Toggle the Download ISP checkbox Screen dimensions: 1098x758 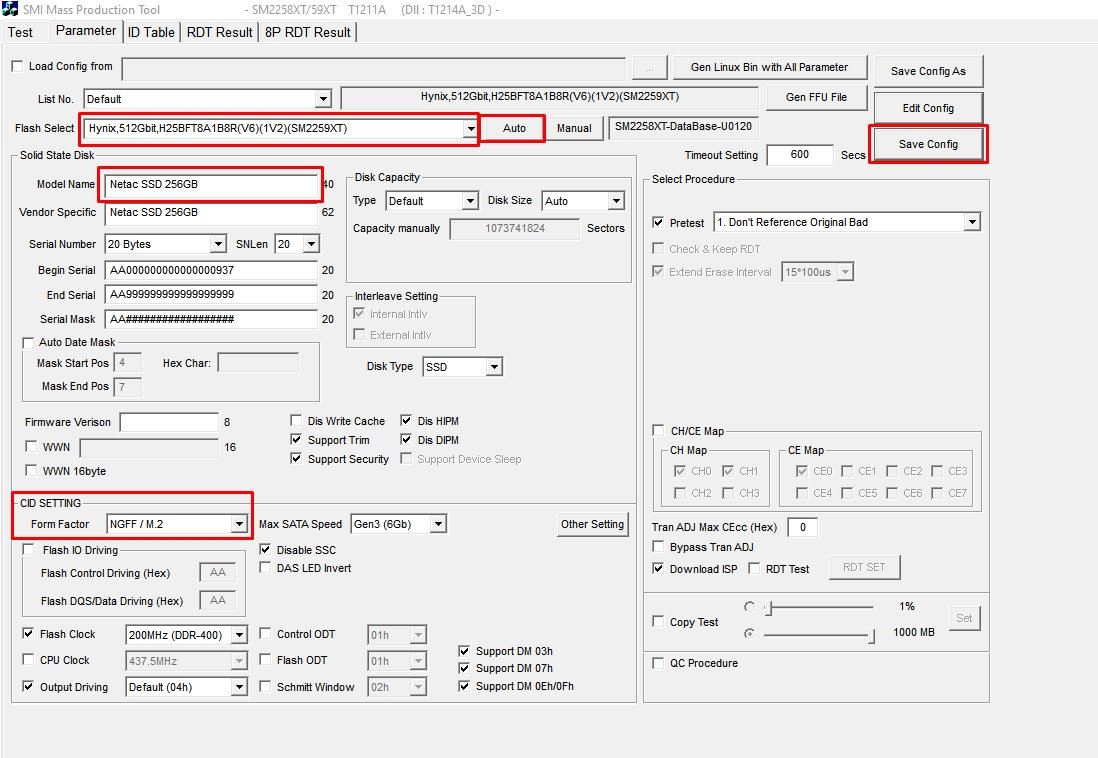point(658,568)
